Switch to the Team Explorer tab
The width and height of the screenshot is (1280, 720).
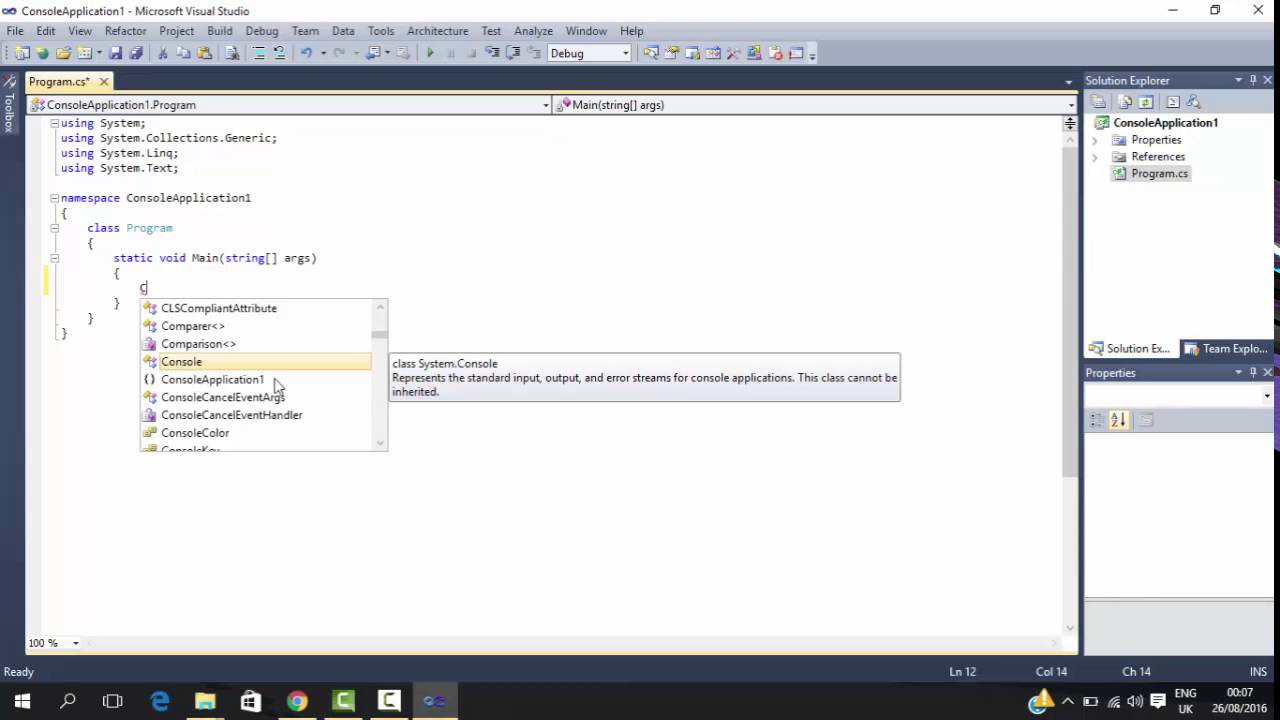(1226, 349)
